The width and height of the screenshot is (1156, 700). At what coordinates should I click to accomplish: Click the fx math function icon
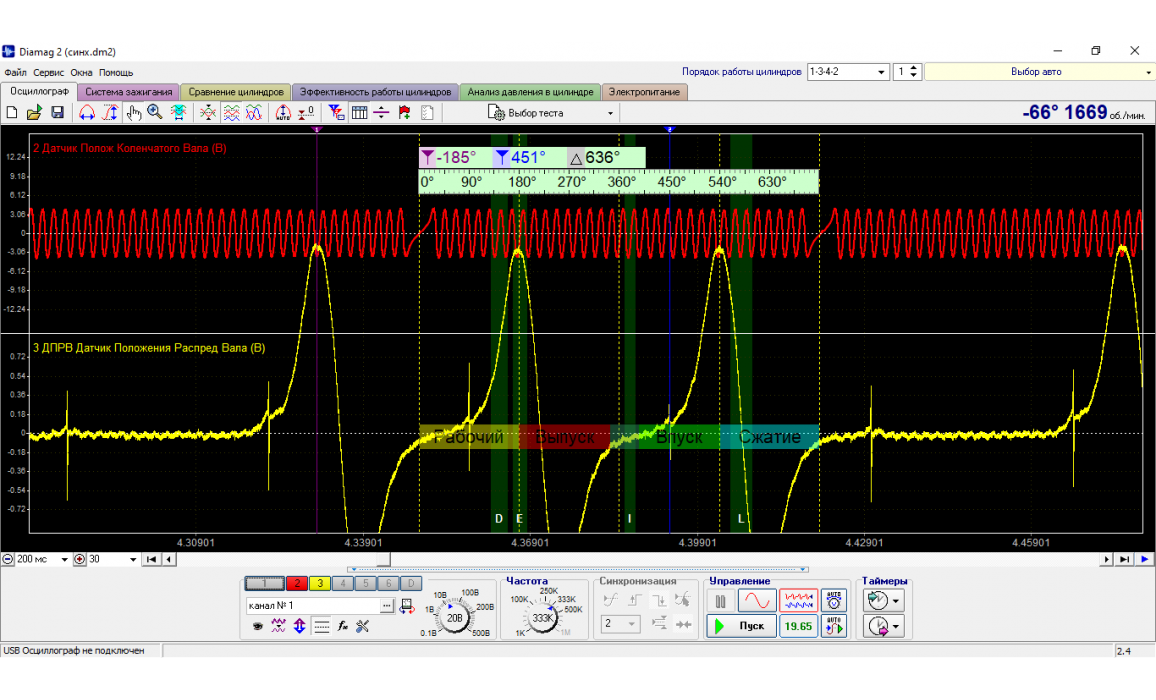(342, 626)
